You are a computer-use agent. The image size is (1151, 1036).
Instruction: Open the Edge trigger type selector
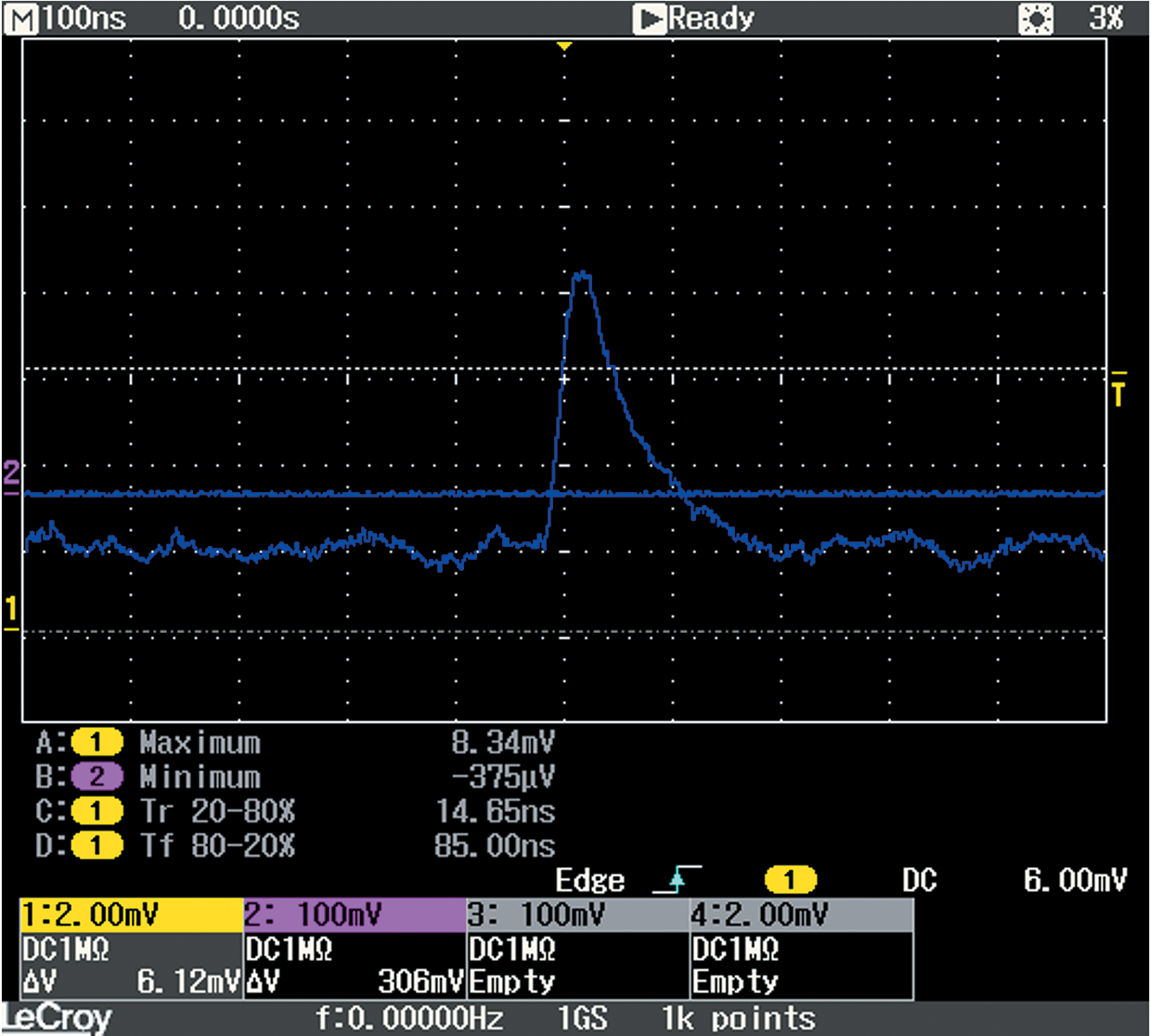[x=589, y=880]
